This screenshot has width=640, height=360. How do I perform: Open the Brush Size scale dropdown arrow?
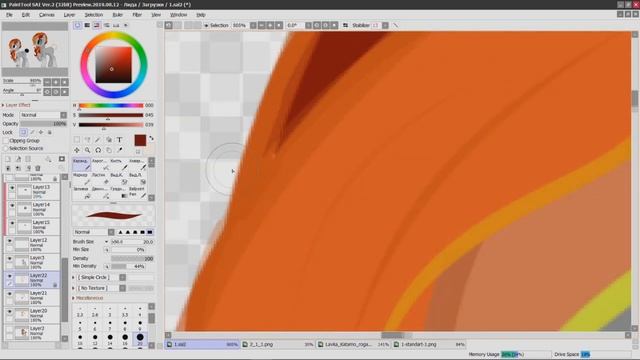106,242
